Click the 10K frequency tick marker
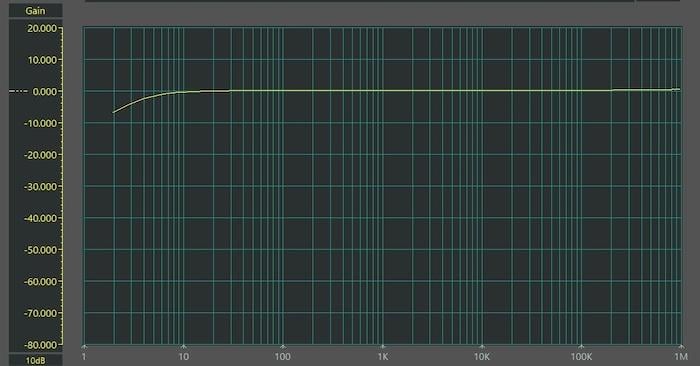Image resolution: width=700 pixels, height=366 pixels. click(482, 346)
